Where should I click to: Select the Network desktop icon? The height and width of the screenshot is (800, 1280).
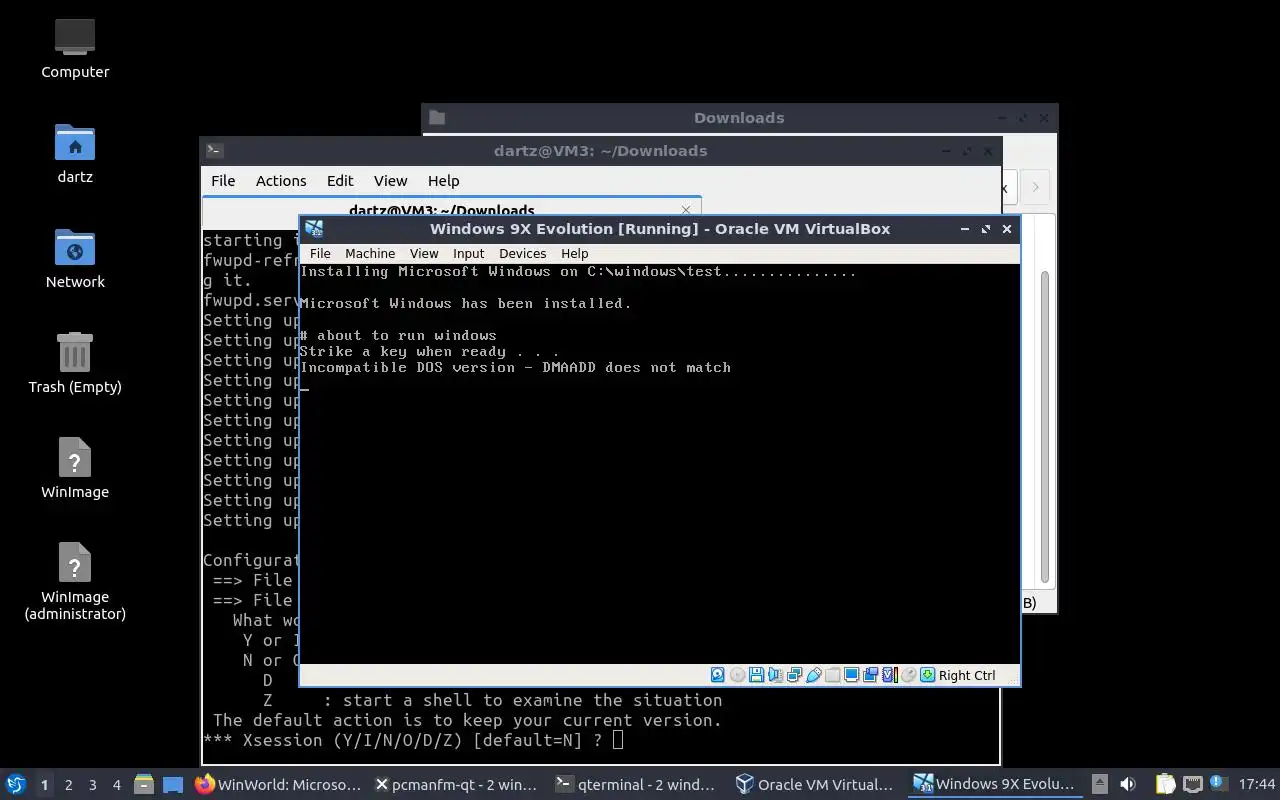[x=75, y=258]
